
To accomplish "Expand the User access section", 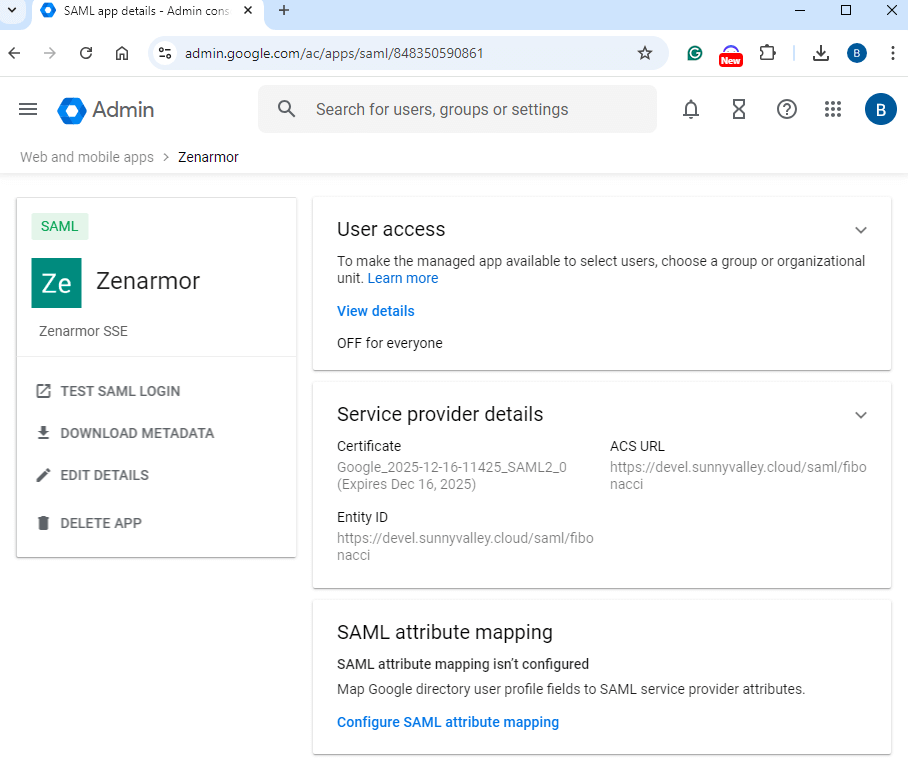I will point(860,230).
